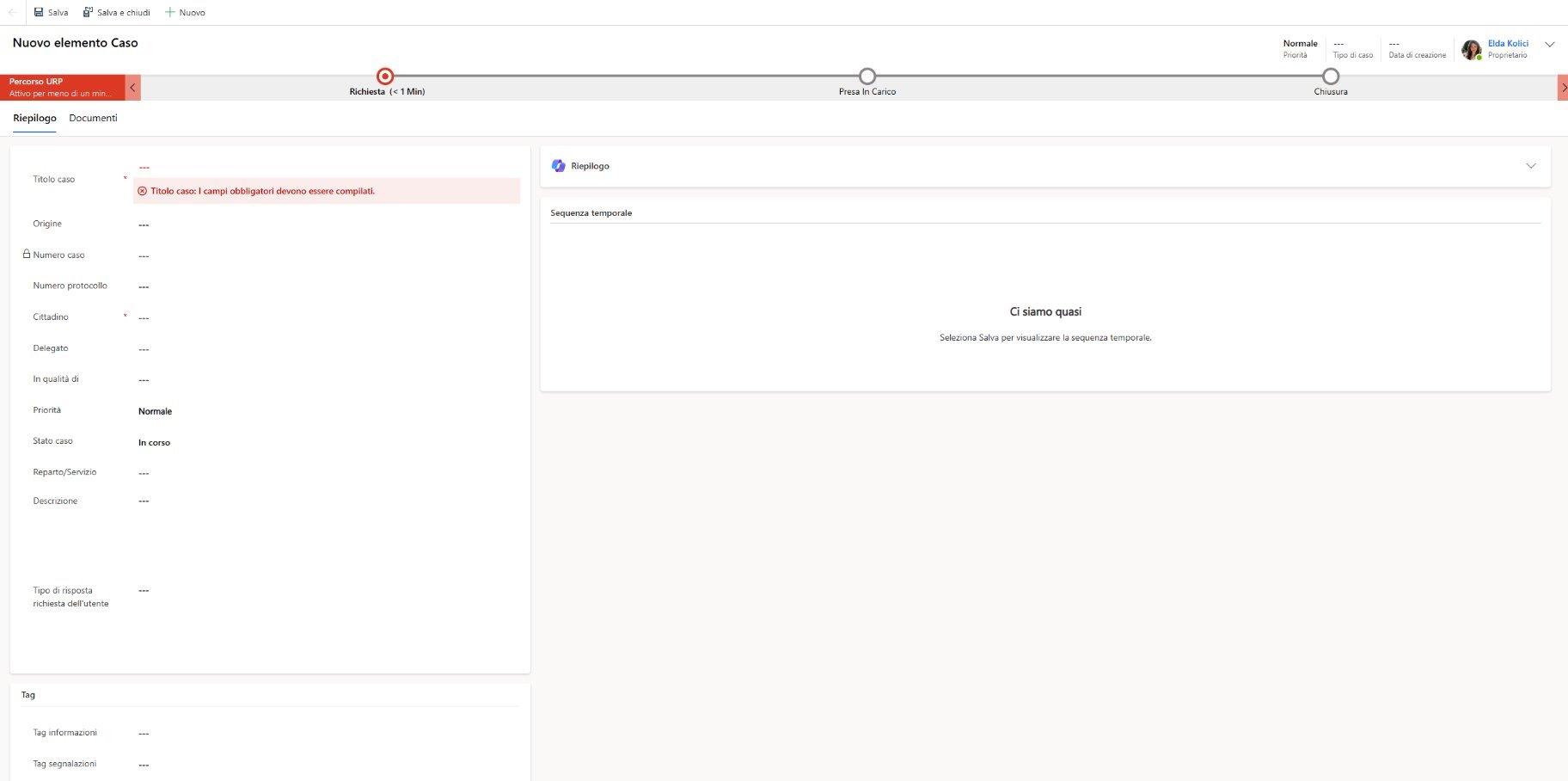
Task: Select the Richiesta stage marker
Action: 385,77
